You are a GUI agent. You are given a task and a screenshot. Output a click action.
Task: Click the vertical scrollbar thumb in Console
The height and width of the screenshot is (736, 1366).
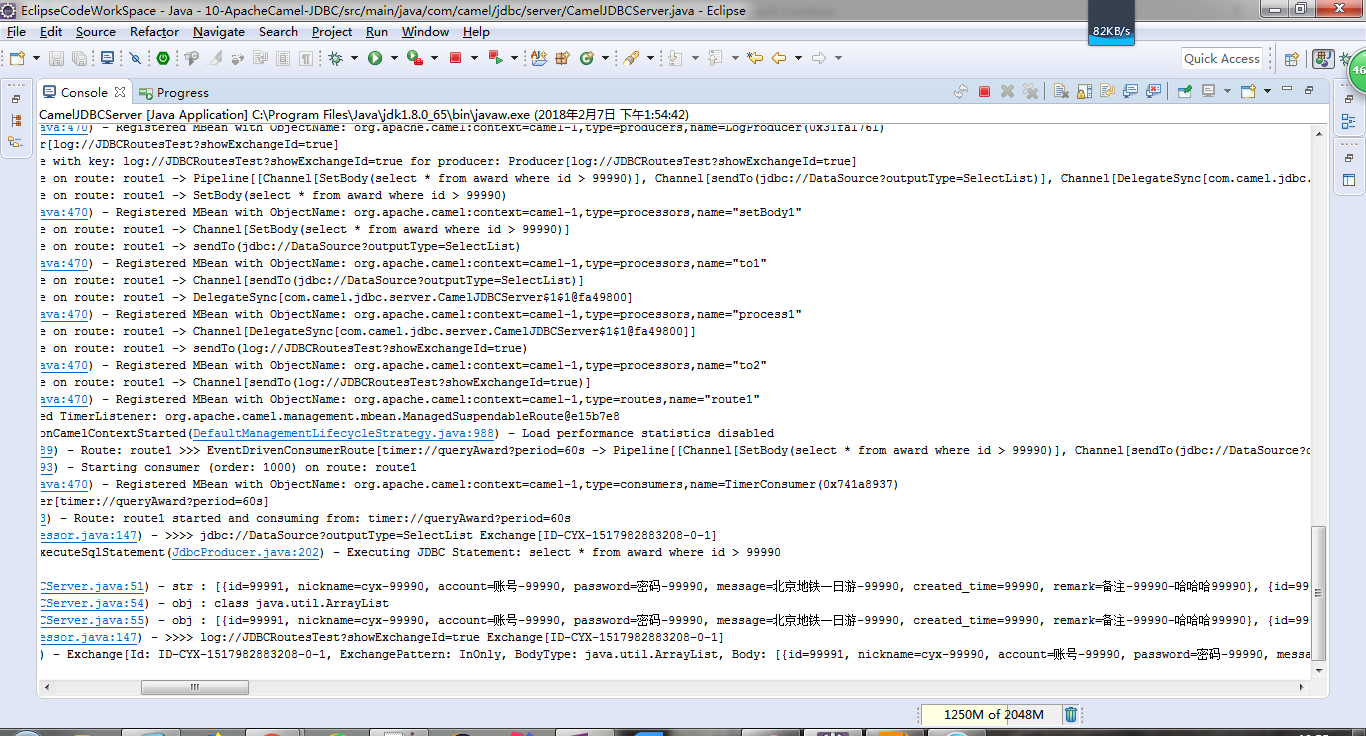1319,593
